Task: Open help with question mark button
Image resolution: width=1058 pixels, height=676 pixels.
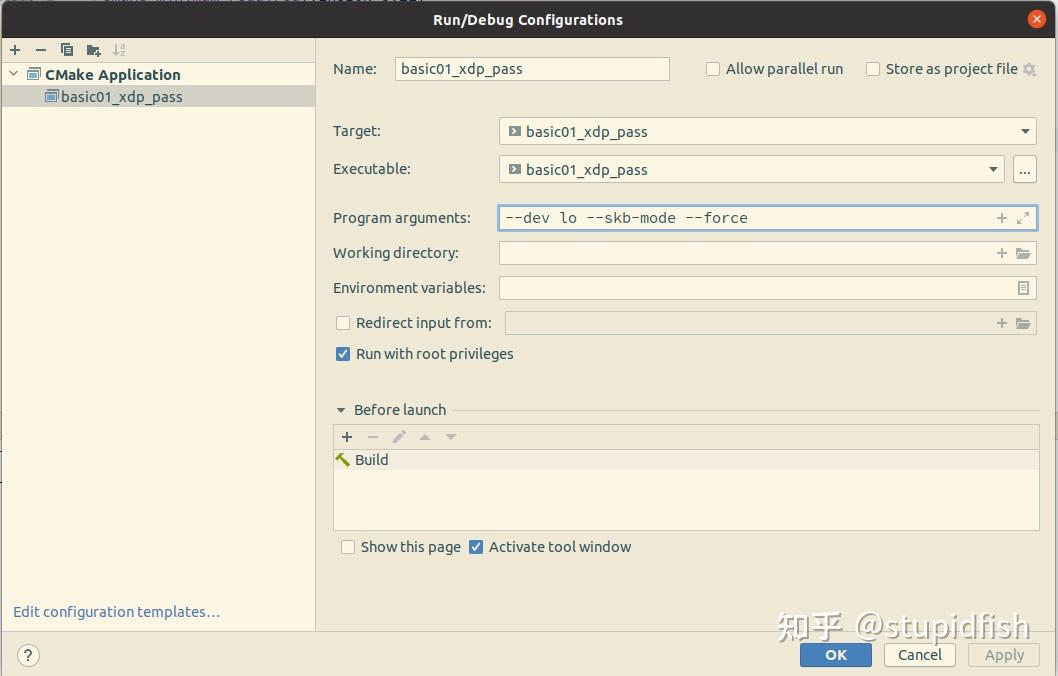Action: click(28, 655)
